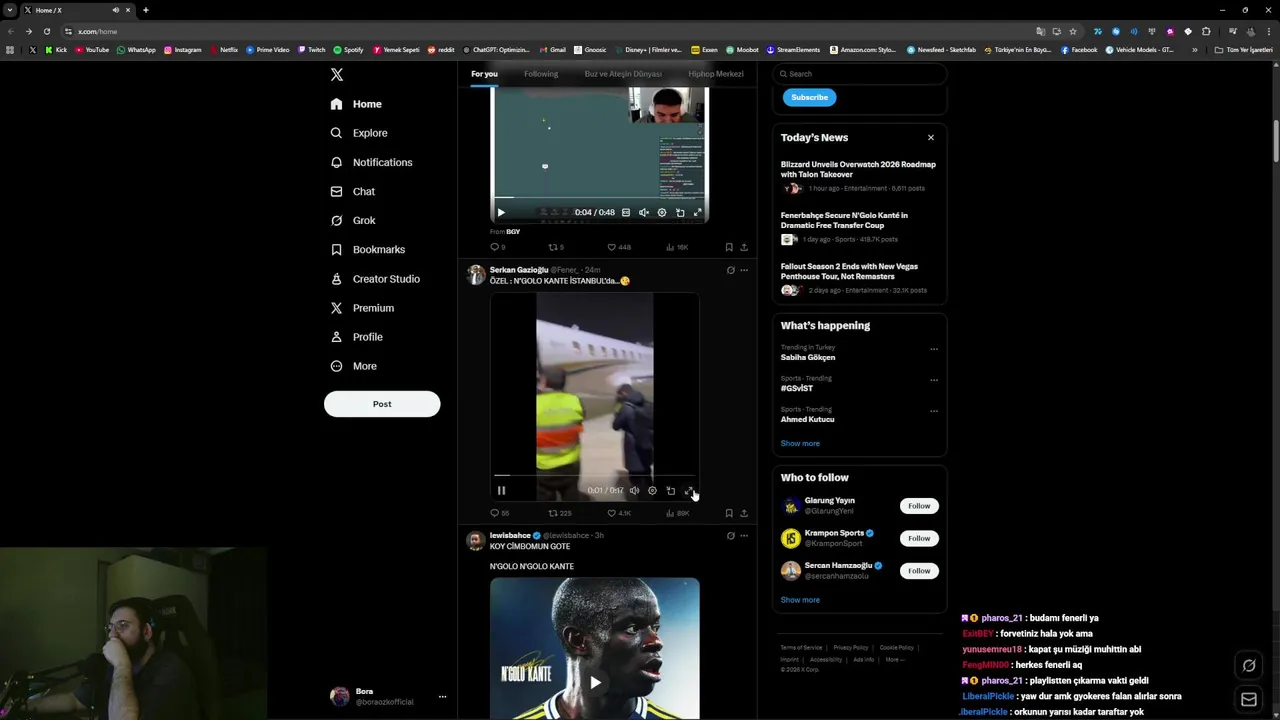Image resolution: width=1280 pixels, height=720 pixels.
Task: Open Bookmarks page
Action: tap(367, 249)
